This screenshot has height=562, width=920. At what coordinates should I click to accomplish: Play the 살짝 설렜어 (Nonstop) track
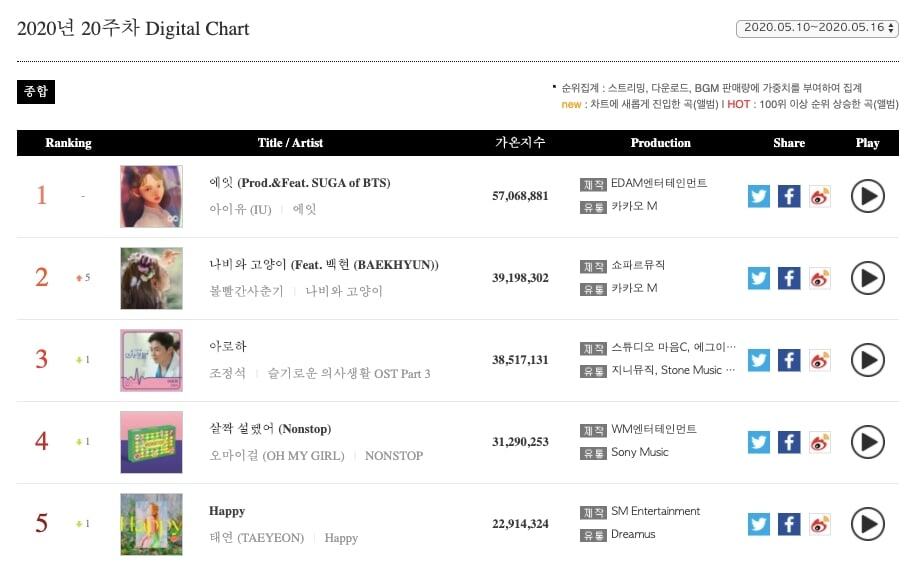coord(867,442)
